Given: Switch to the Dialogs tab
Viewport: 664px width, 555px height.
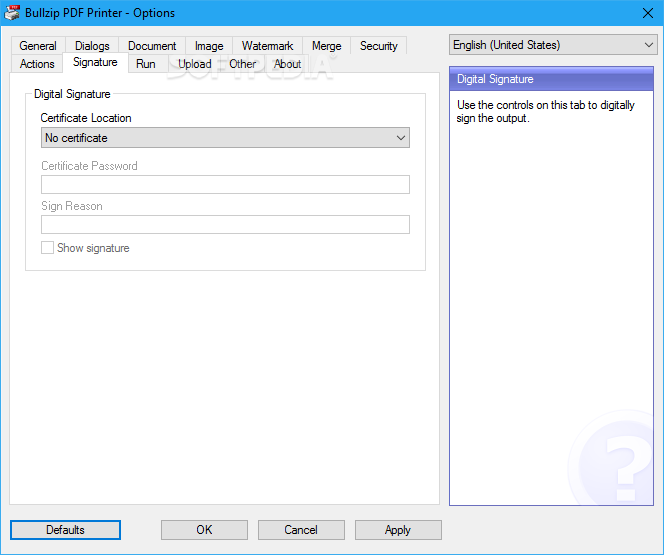Looking at the screenshot, I should pyautogui.click(x=92, y=46).
